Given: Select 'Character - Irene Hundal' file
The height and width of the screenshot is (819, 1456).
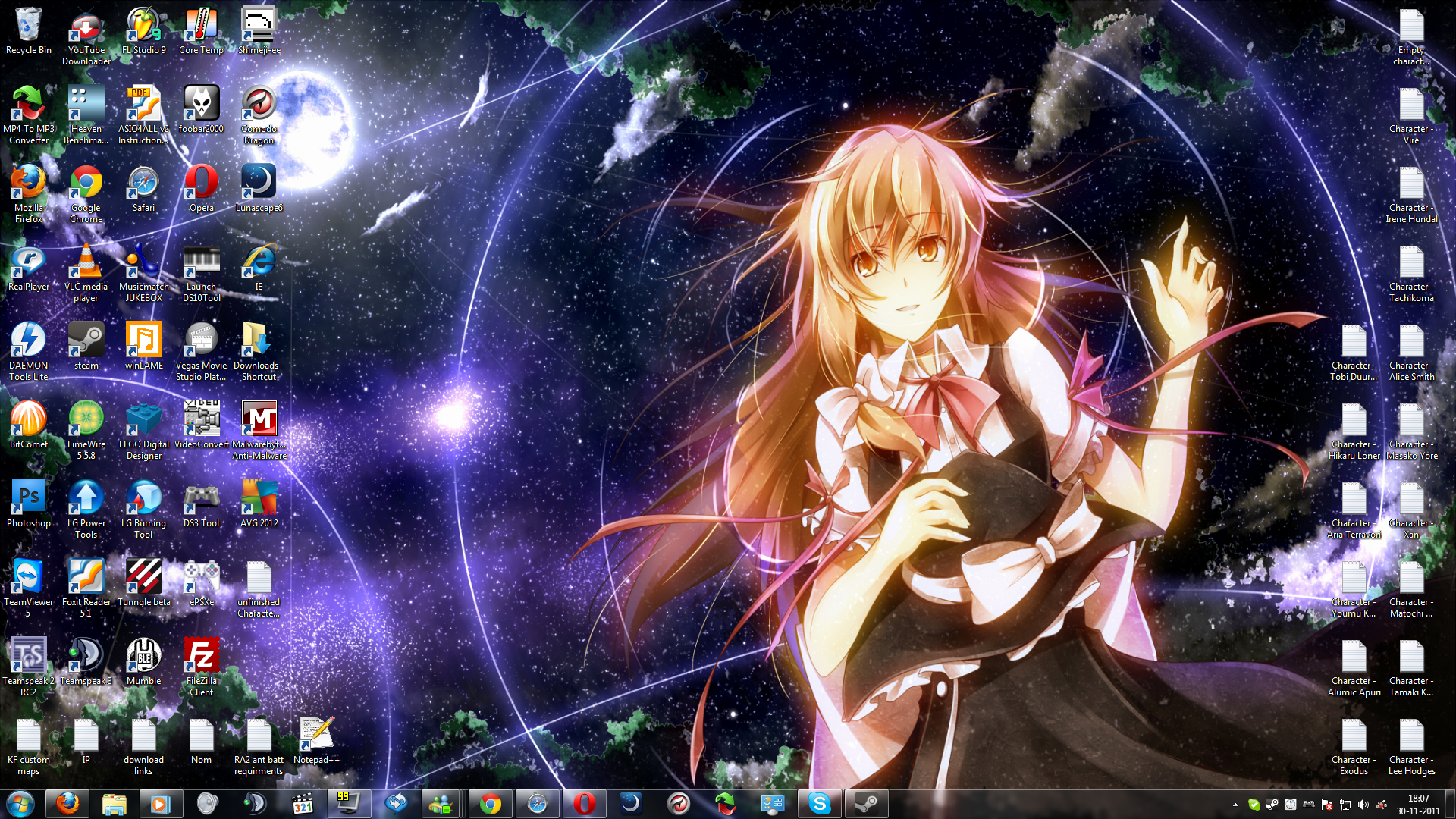Looking at the screenshot, I should tap(1412, 193).
